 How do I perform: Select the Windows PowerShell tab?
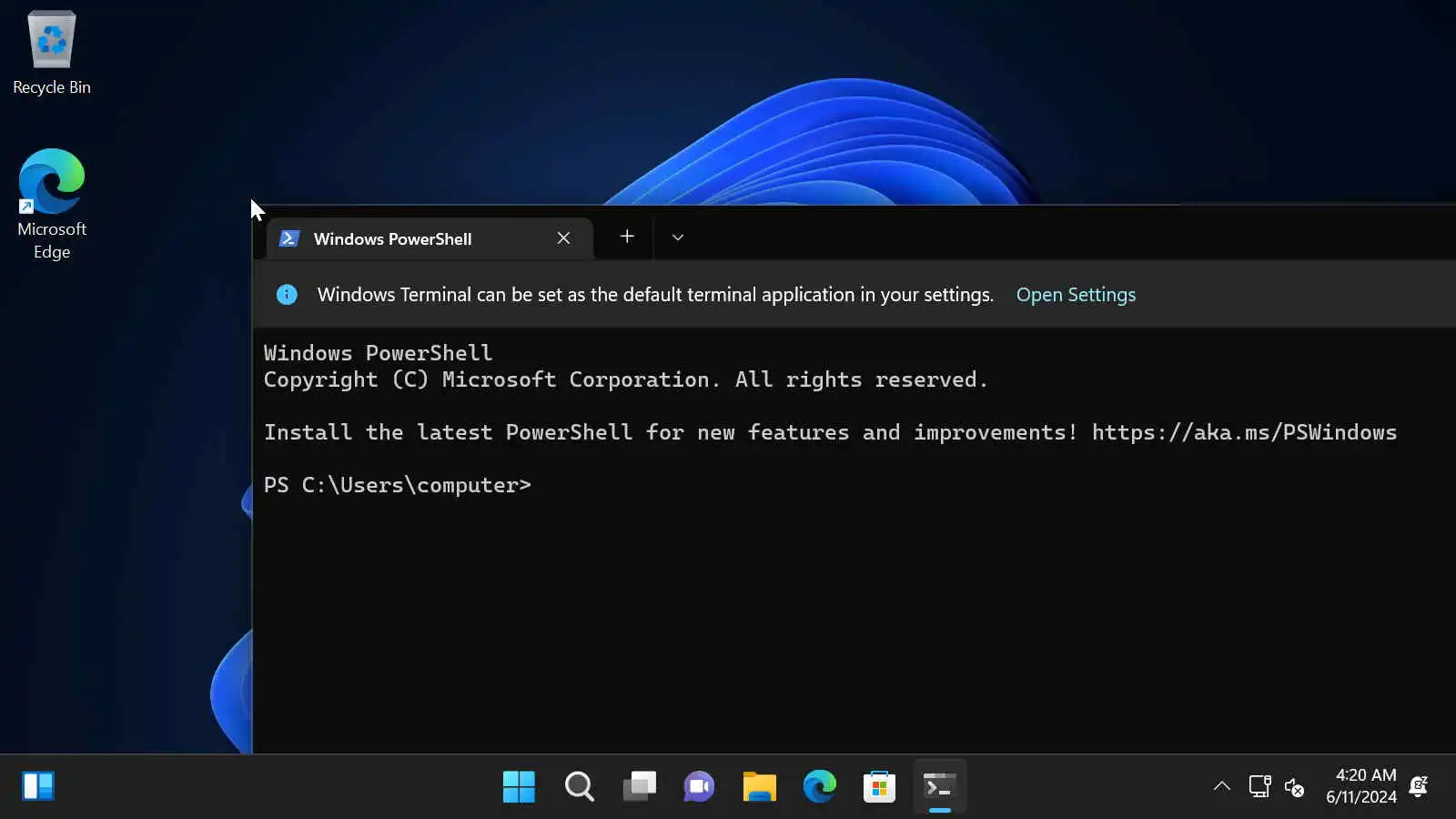[430, 238]
